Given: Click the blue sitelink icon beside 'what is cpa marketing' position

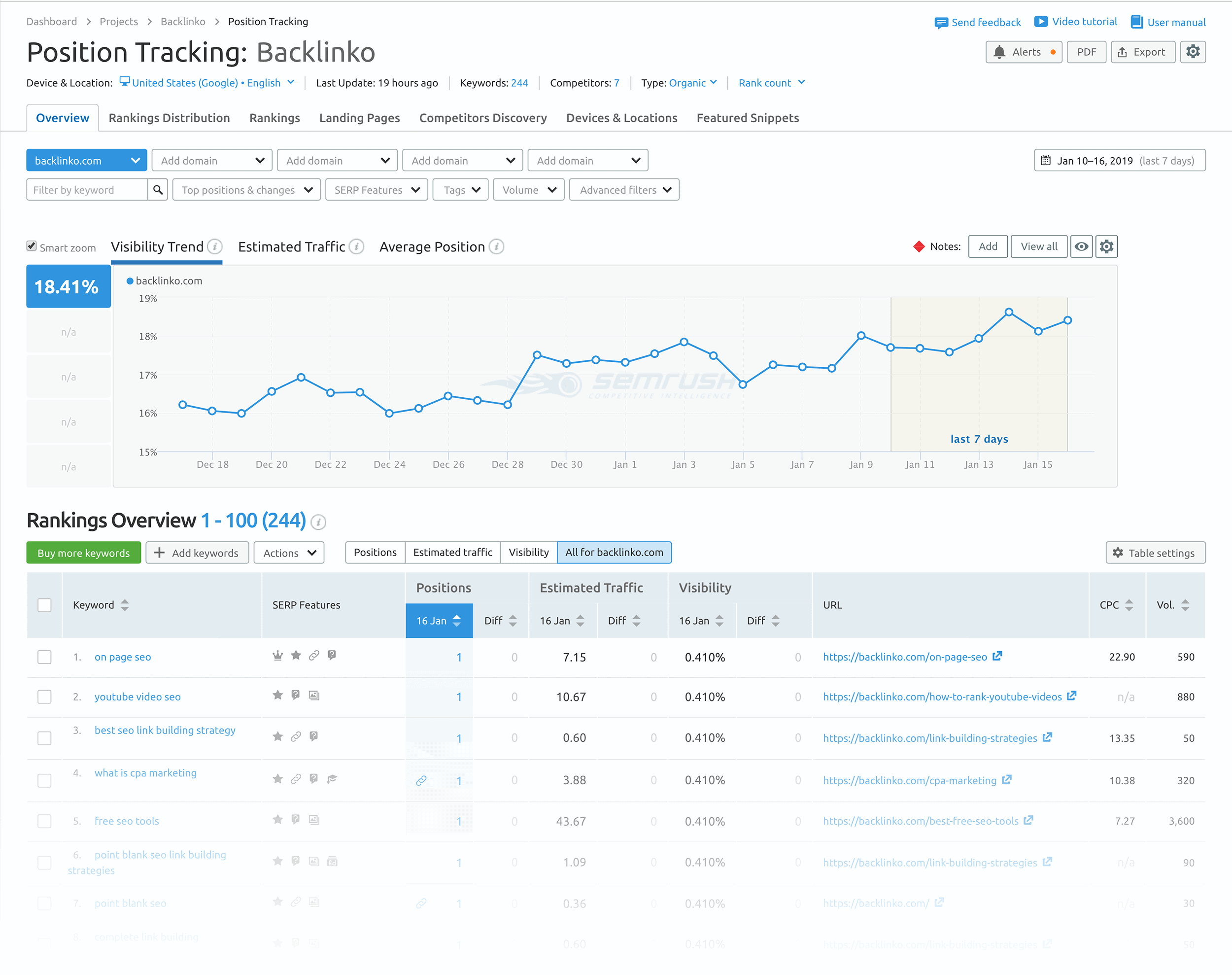Looking at the screenshot, I should click(422, 780).
